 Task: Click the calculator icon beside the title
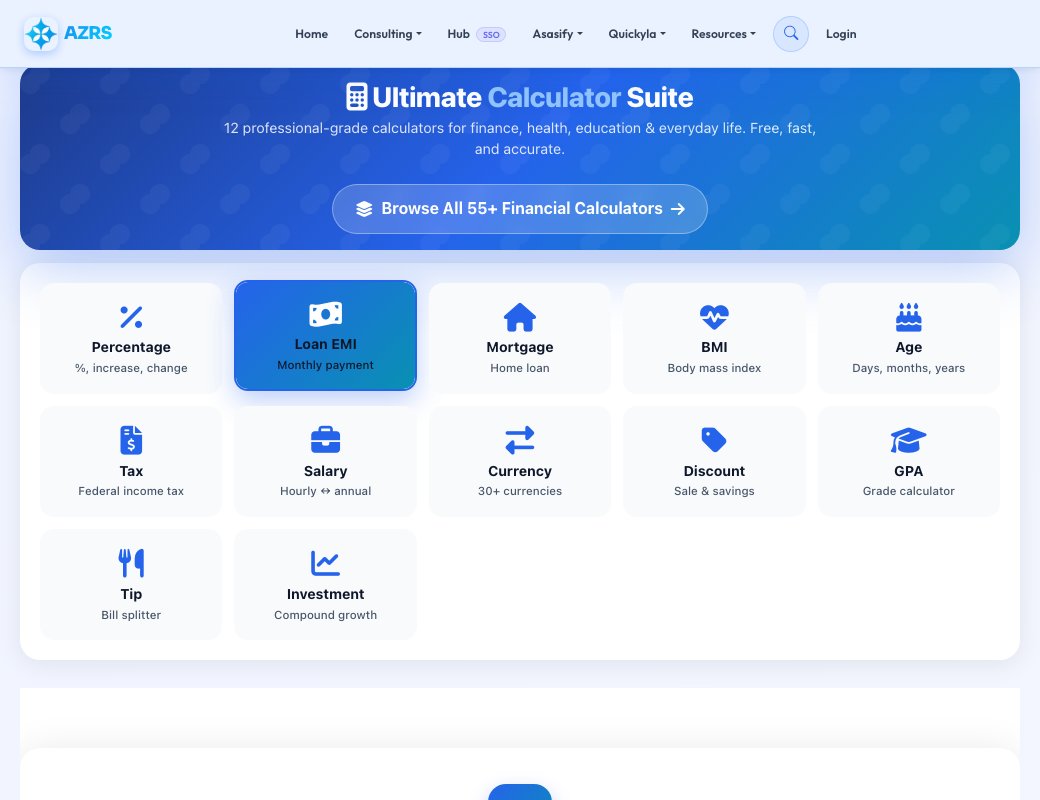coord(357,97)
